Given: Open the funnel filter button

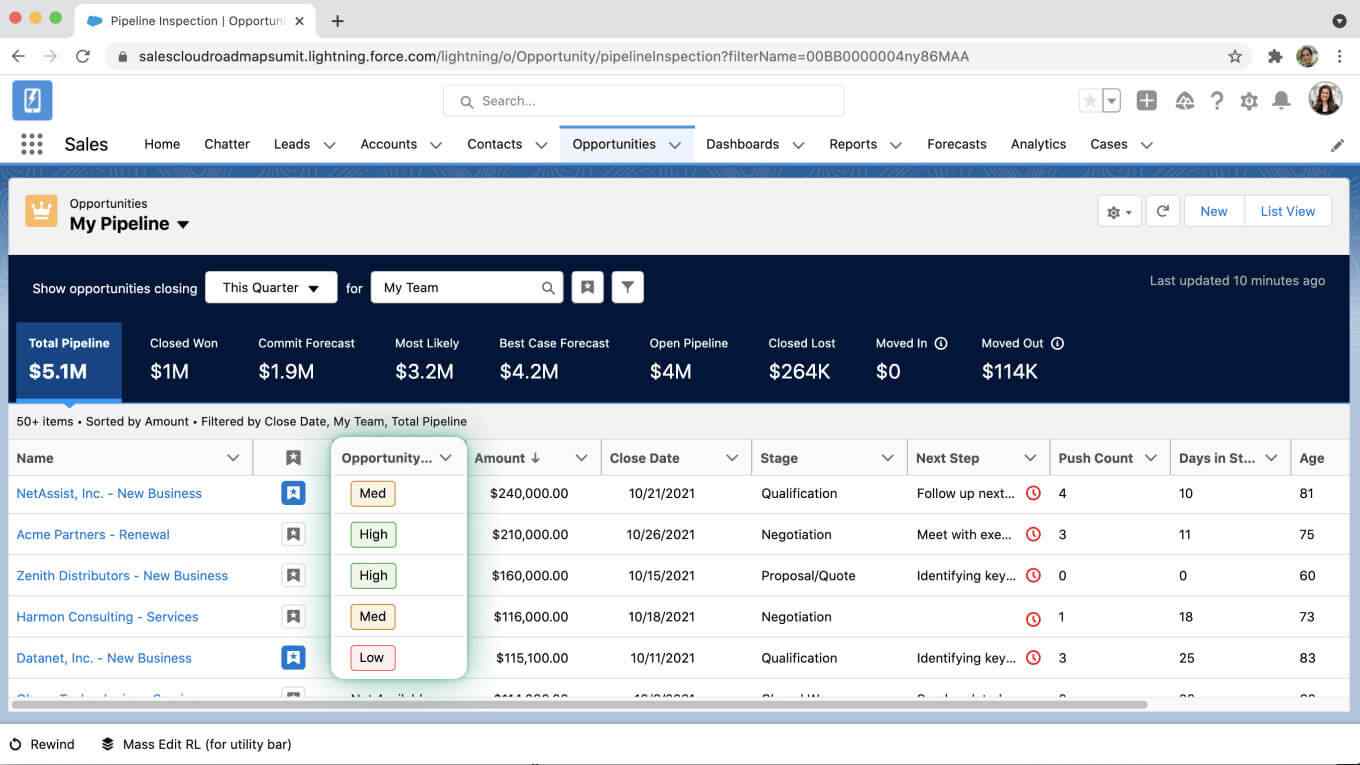Looking at the screenshot, I should 627,287.
